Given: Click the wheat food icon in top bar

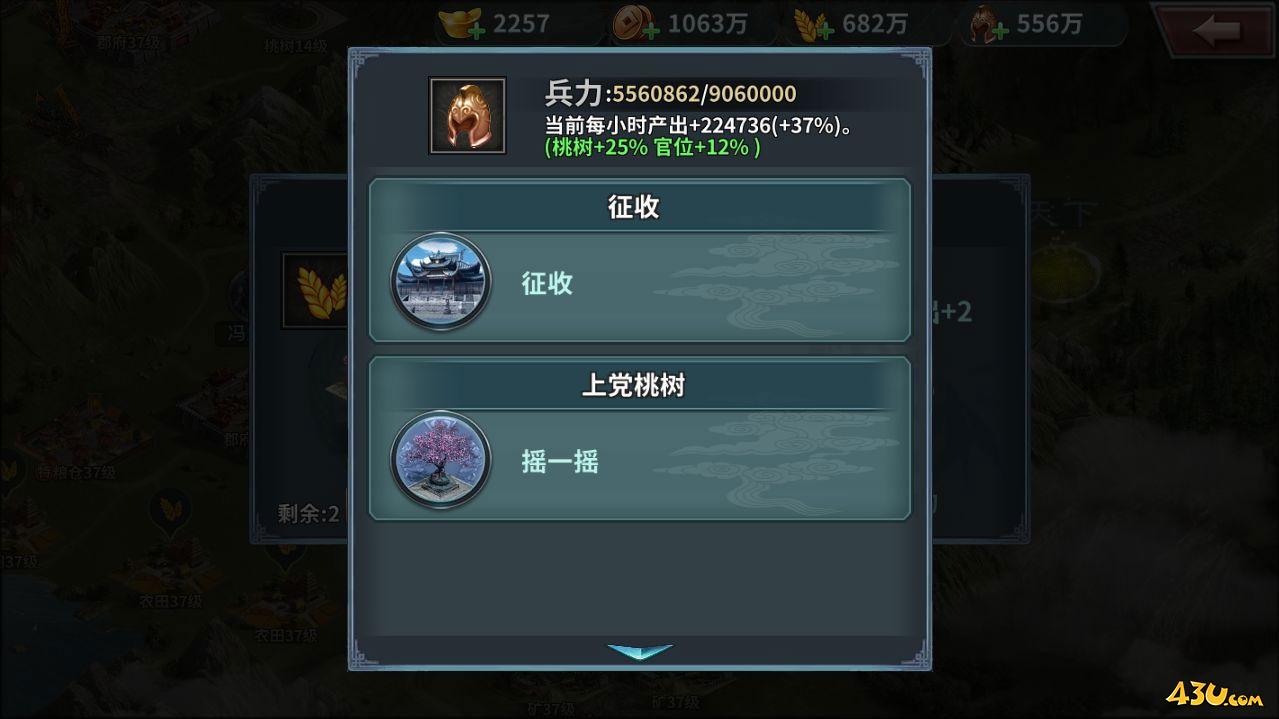Looking at the screenshot, I should [x=811, y=23].
